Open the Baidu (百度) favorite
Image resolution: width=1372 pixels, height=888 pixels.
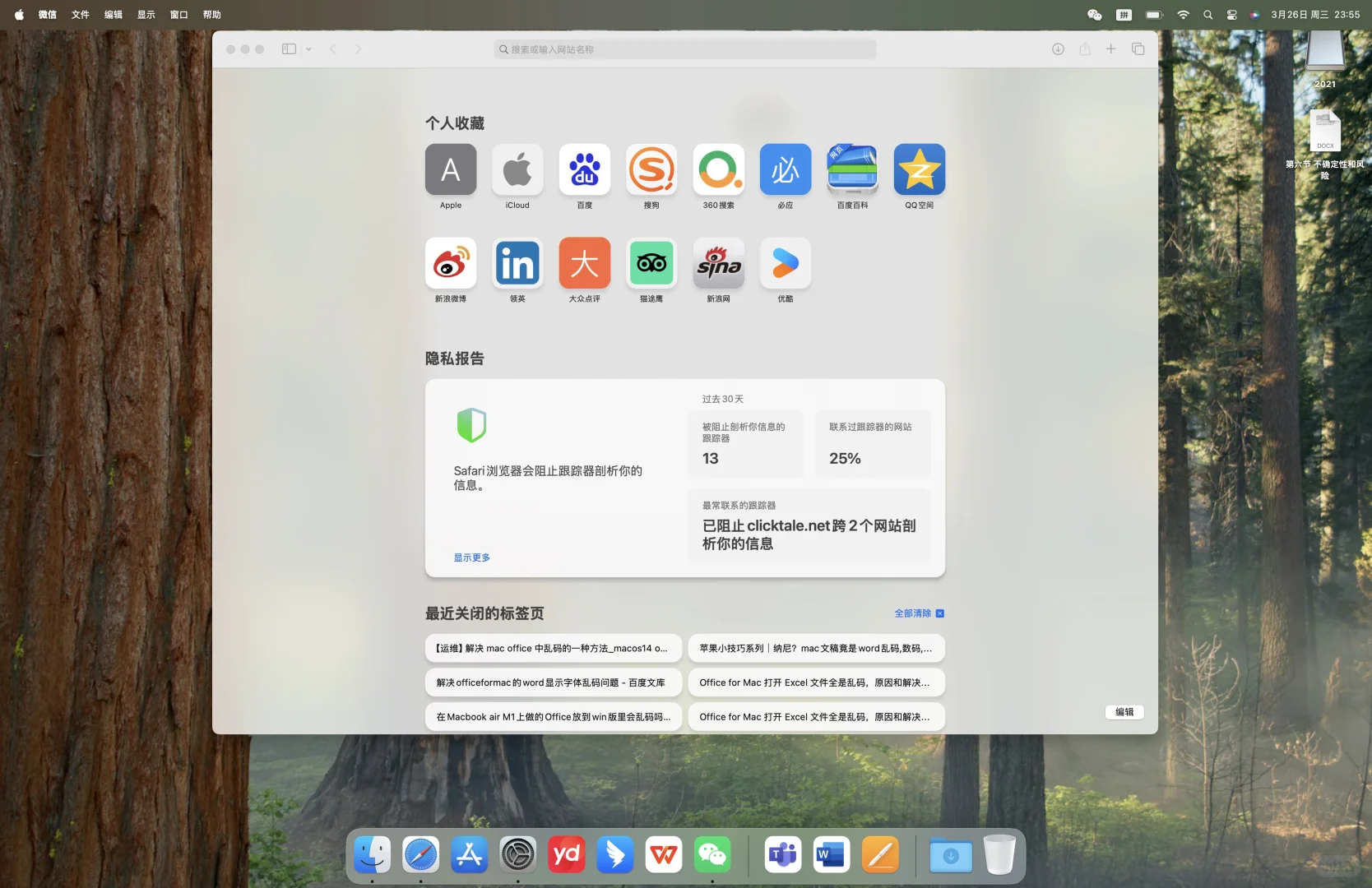[585, 170]
